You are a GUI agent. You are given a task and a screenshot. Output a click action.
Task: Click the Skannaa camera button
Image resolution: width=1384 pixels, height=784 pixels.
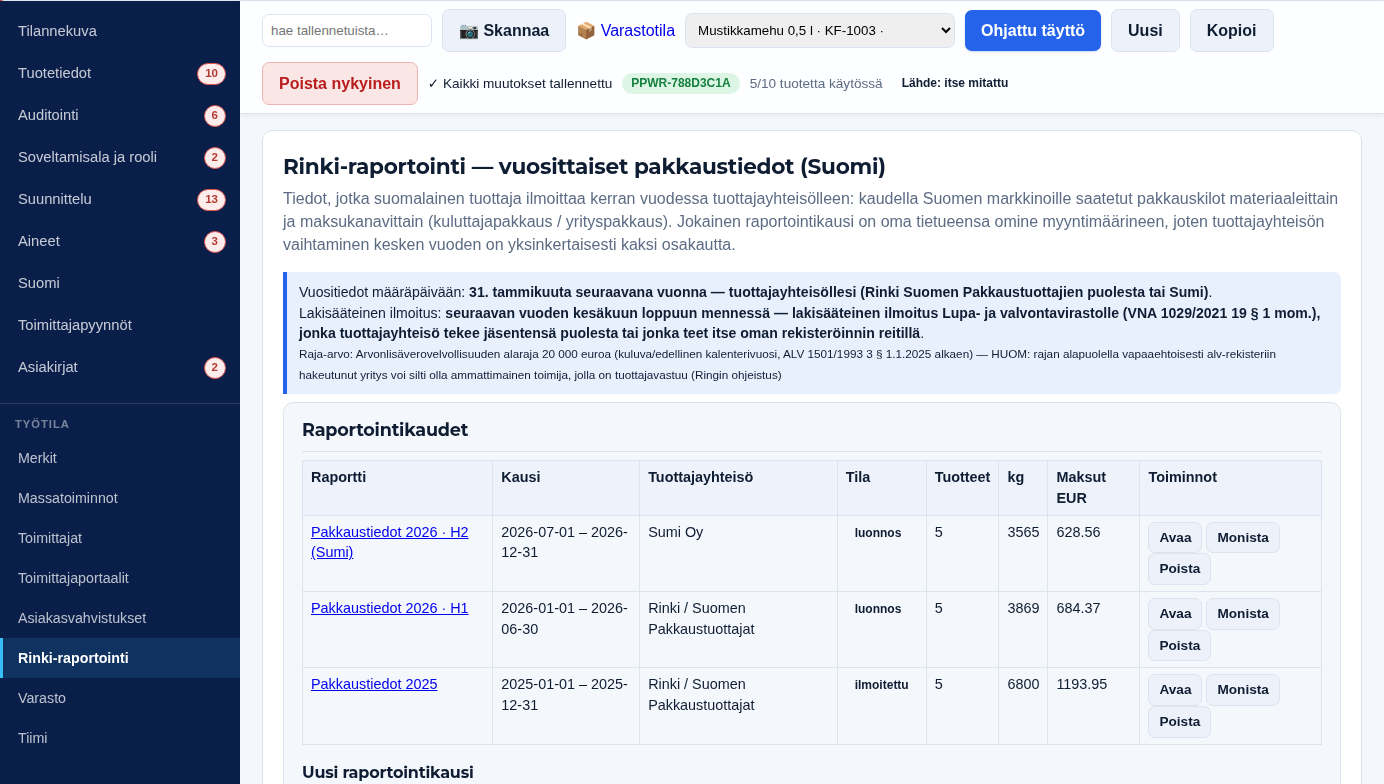(x=504, y=30)
